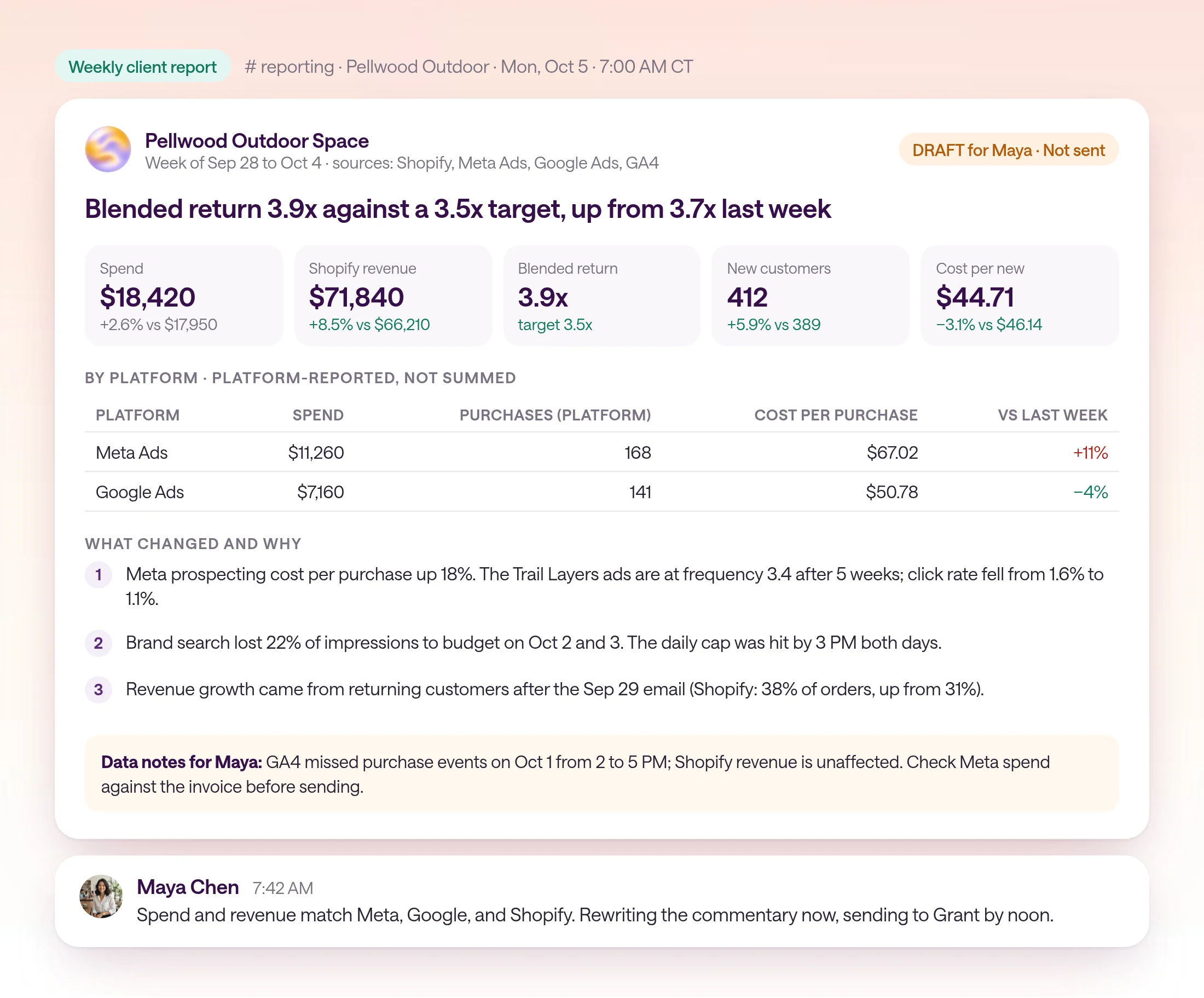The width and height of the screenshot is (1204, 998).
Task: Click the −4% change value
Action: (x=1091, y=492)
